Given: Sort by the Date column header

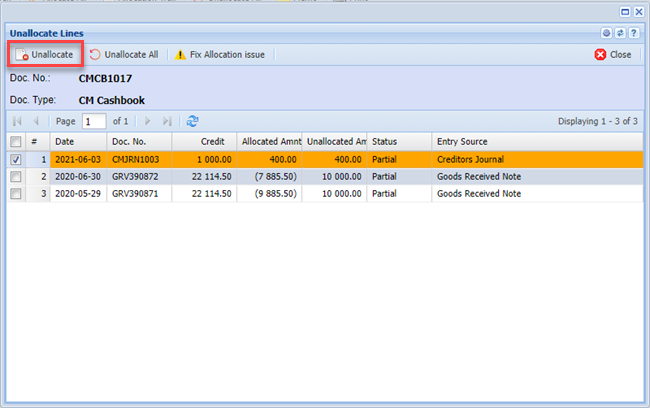Looking at the screenshot, I should 78,142.
